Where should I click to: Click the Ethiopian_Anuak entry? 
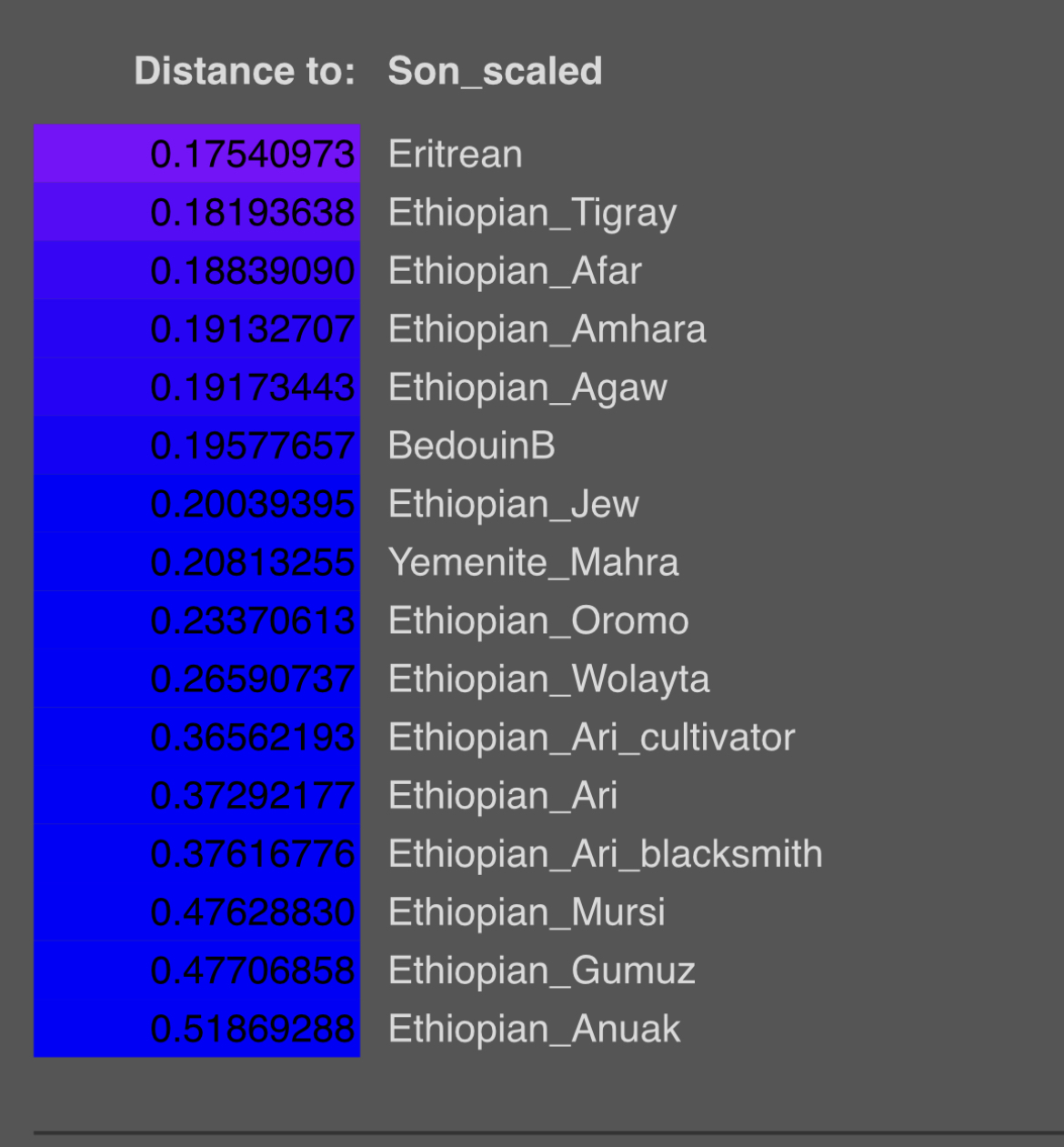point(534,1029)
